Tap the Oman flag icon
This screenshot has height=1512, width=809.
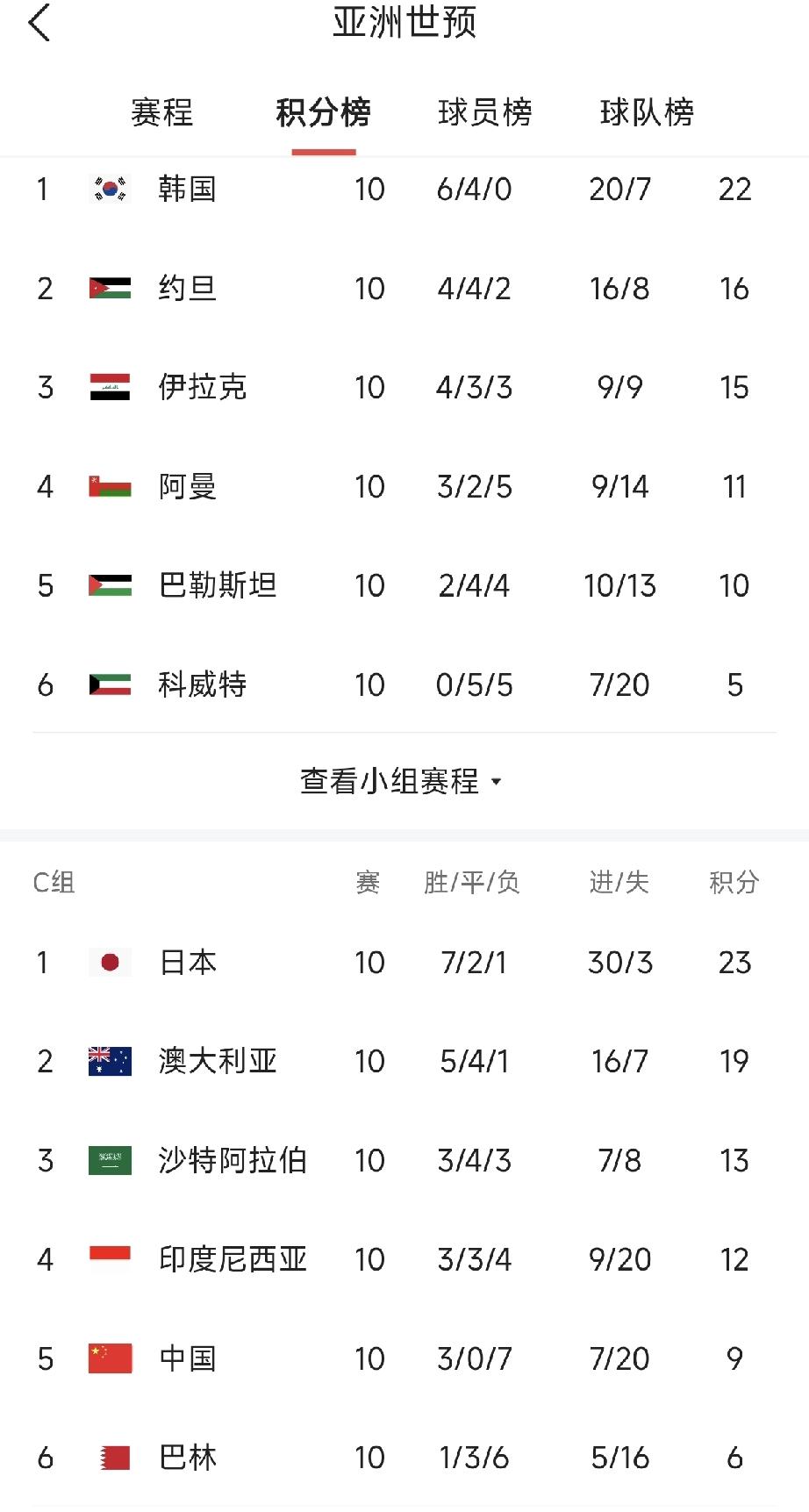[110, 486]
